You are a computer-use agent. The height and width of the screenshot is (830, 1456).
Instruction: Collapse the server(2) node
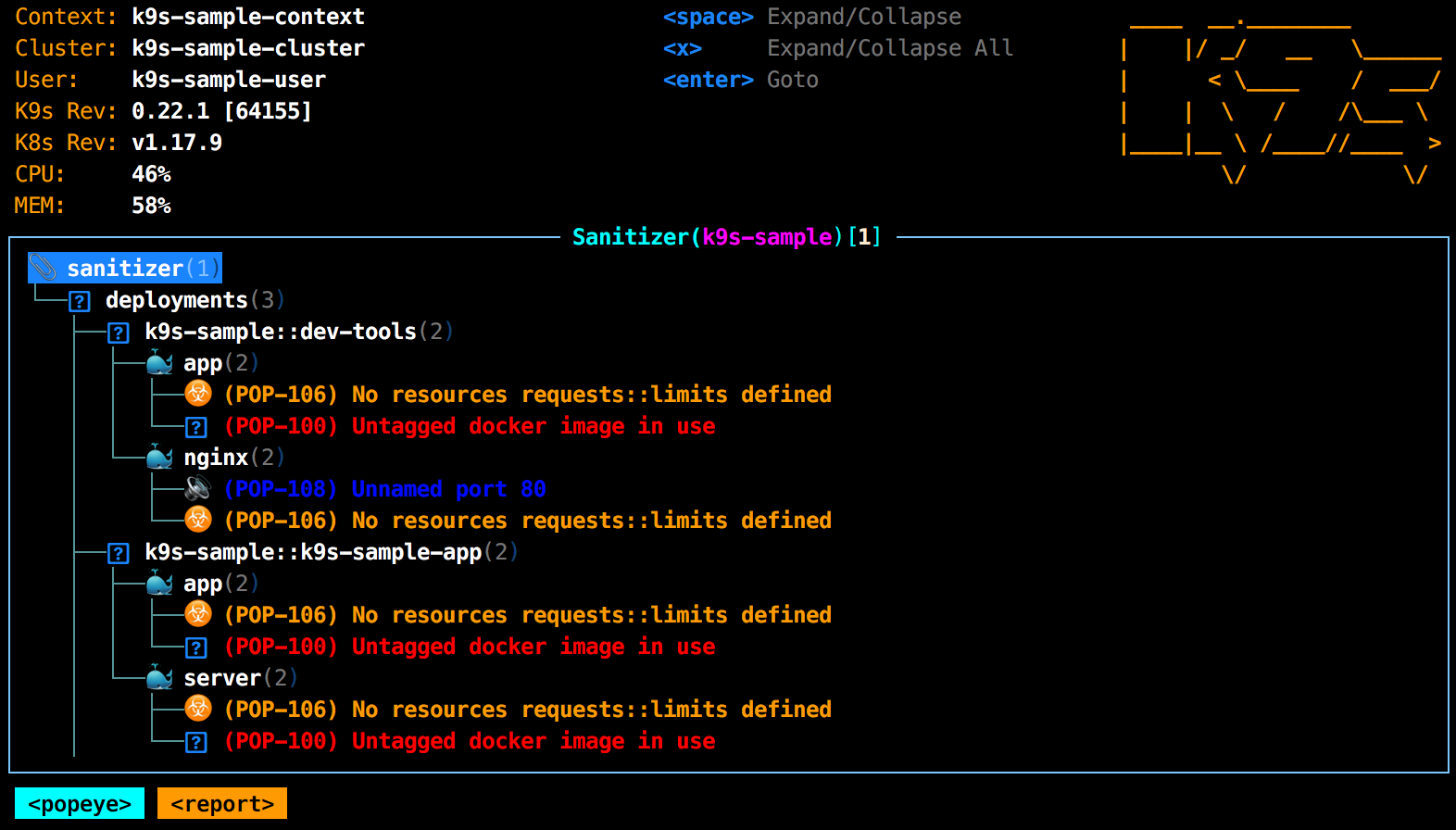click(241, 678)
